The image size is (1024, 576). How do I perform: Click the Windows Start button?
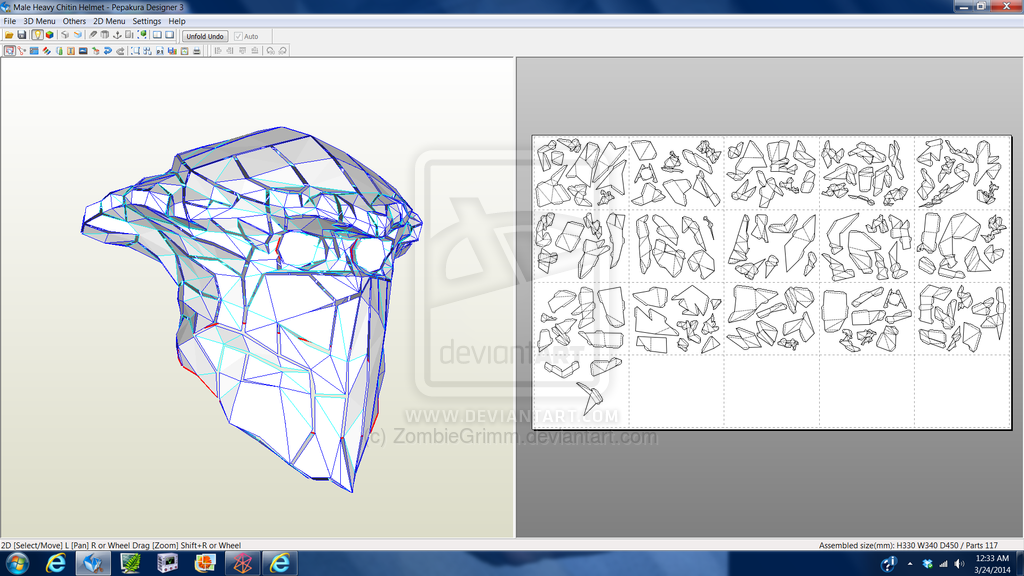(x=17, y=563)
